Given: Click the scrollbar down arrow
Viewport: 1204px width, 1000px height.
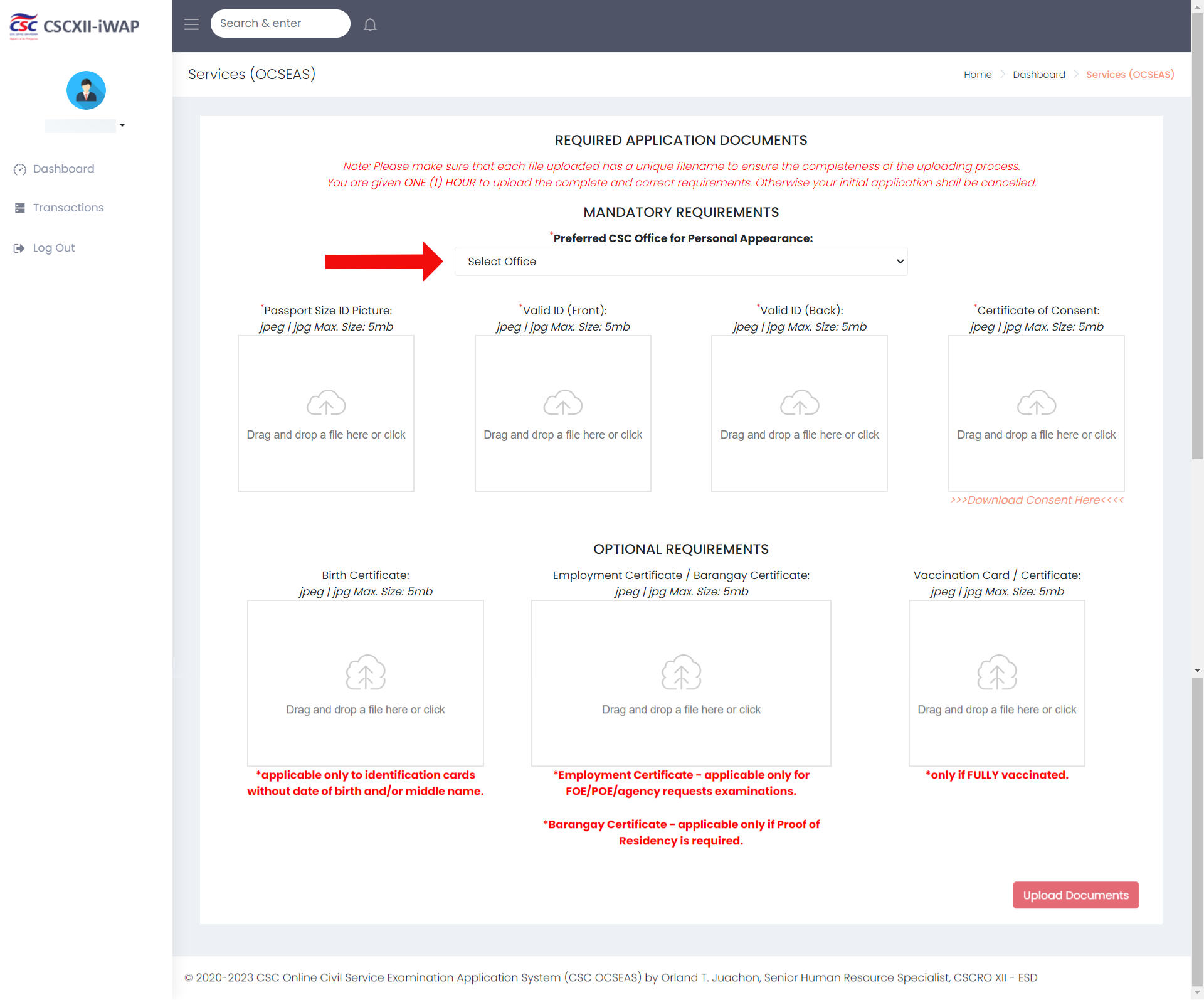Looking at the screenshot, I should pyautogui.click(x=1197, y=994).
